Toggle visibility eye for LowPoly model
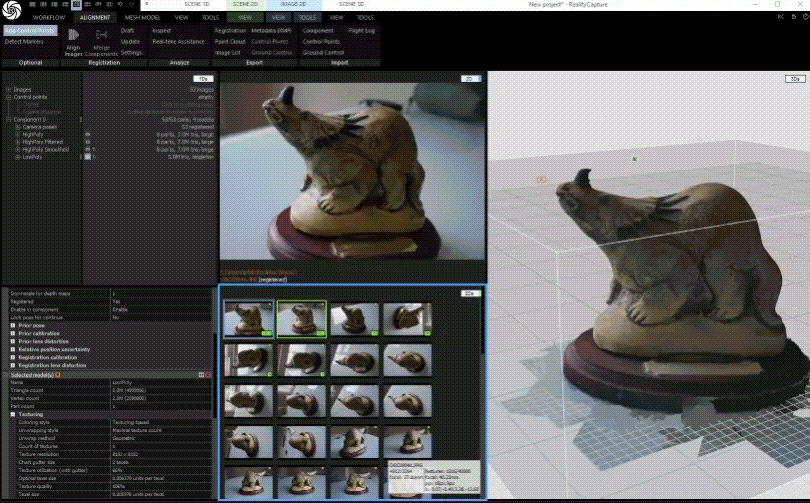This screenshot has width=810, height=503. tap(88, 157)
